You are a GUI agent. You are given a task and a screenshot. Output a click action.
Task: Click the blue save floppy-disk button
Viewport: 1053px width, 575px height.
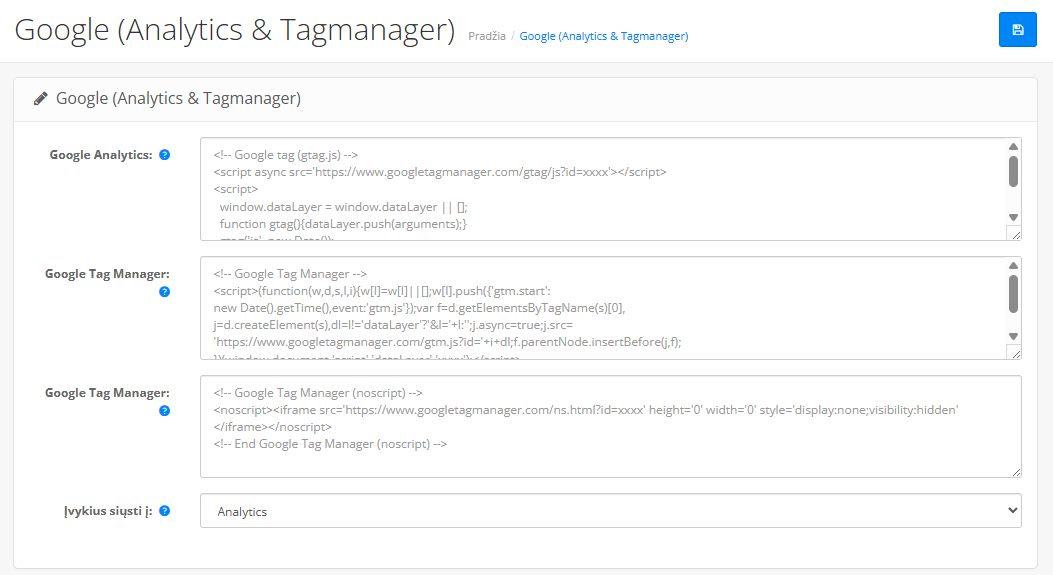(1017, 30)
